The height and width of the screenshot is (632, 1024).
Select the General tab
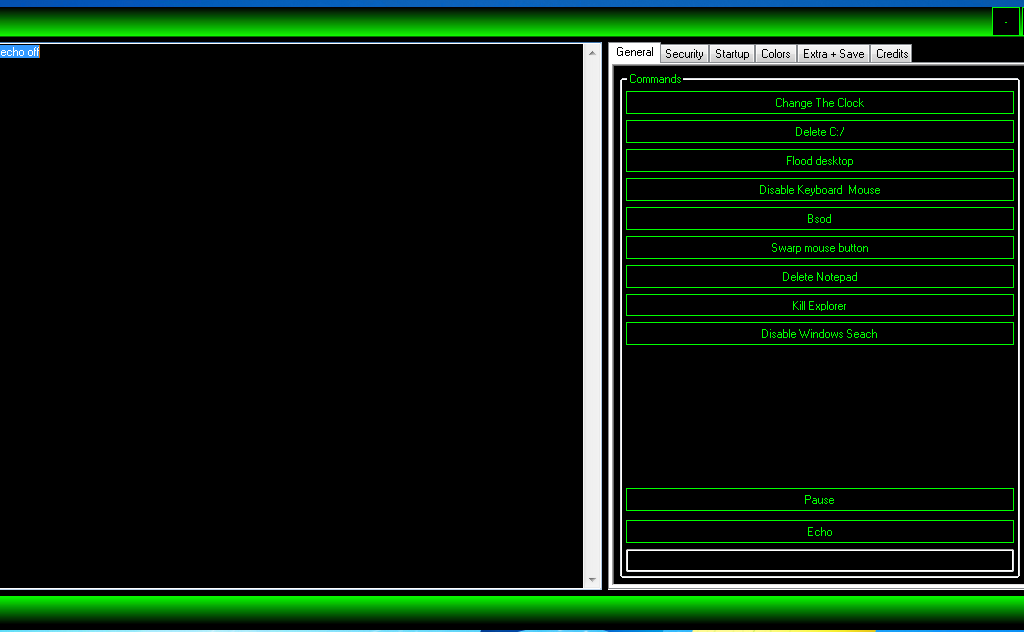click(x=634, y=51)
